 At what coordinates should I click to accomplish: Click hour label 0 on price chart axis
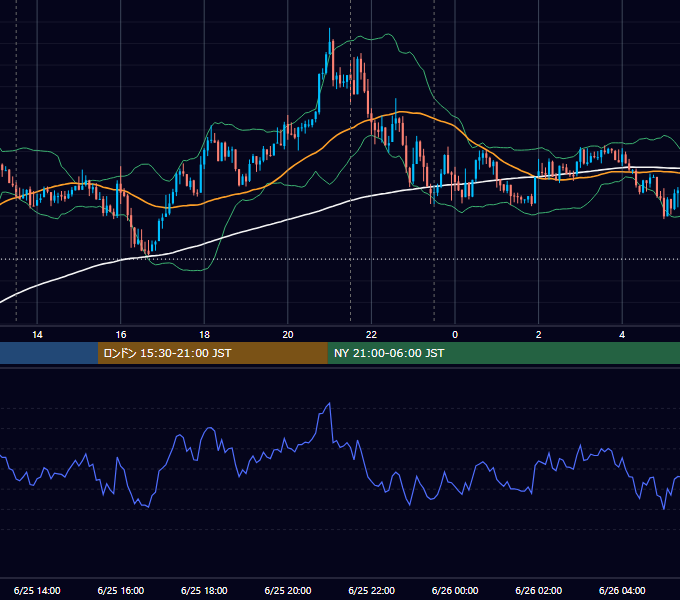point(455,335)
